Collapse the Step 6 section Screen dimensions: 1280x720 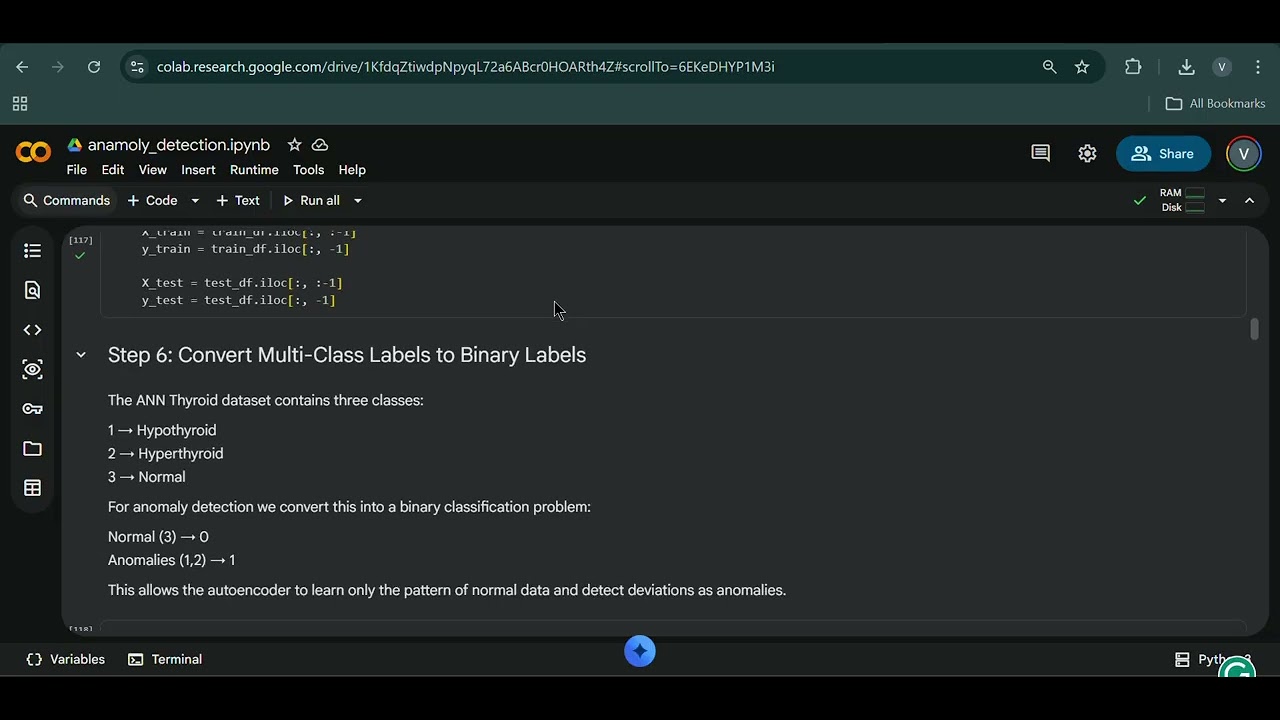[x=81, y=355]
